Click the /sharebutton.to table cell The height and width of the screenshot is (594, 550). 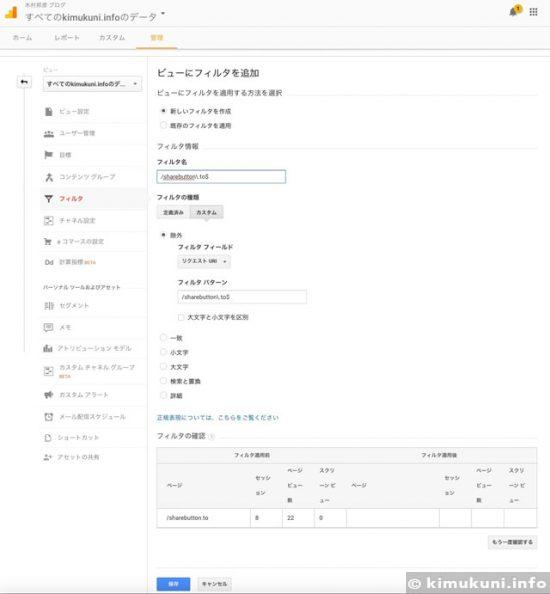coord(203,517)
